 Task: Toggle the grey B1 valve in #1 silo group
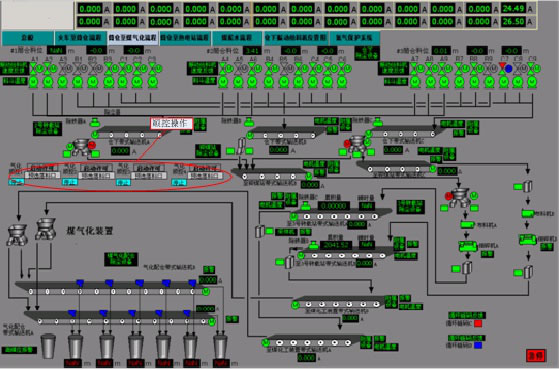77,68
